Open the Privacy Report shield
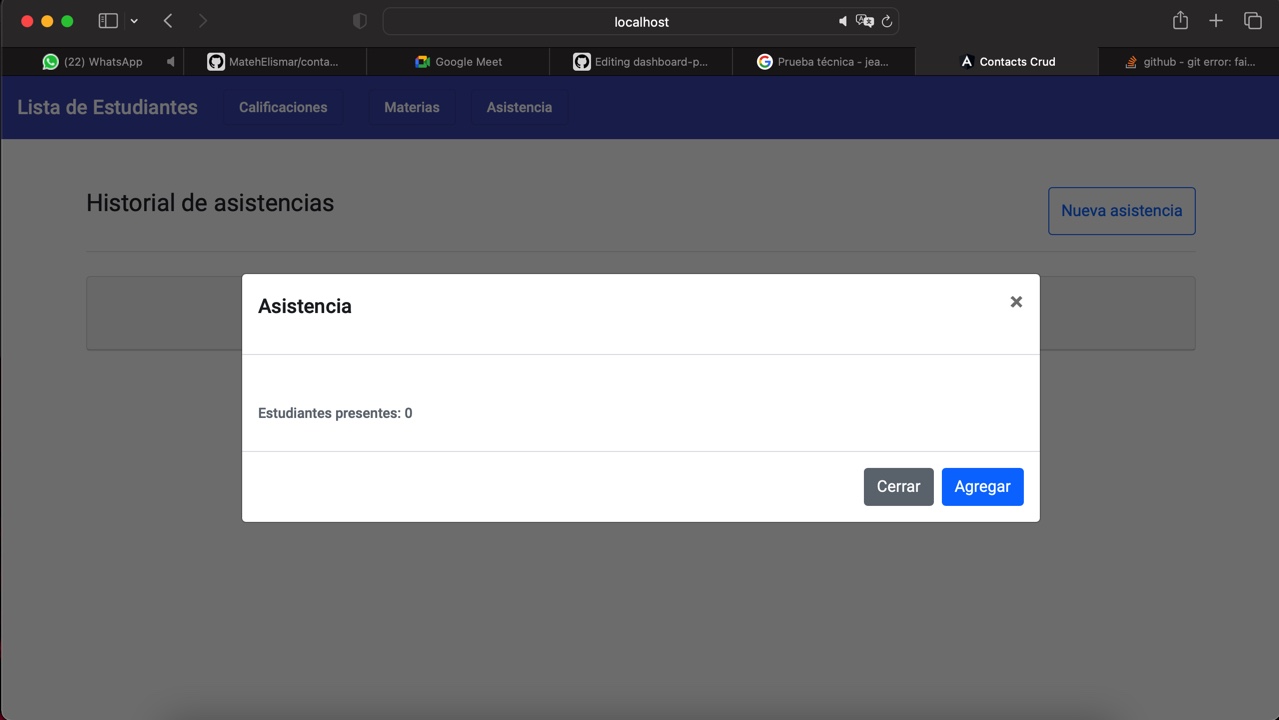 click(x=358, y=20)
